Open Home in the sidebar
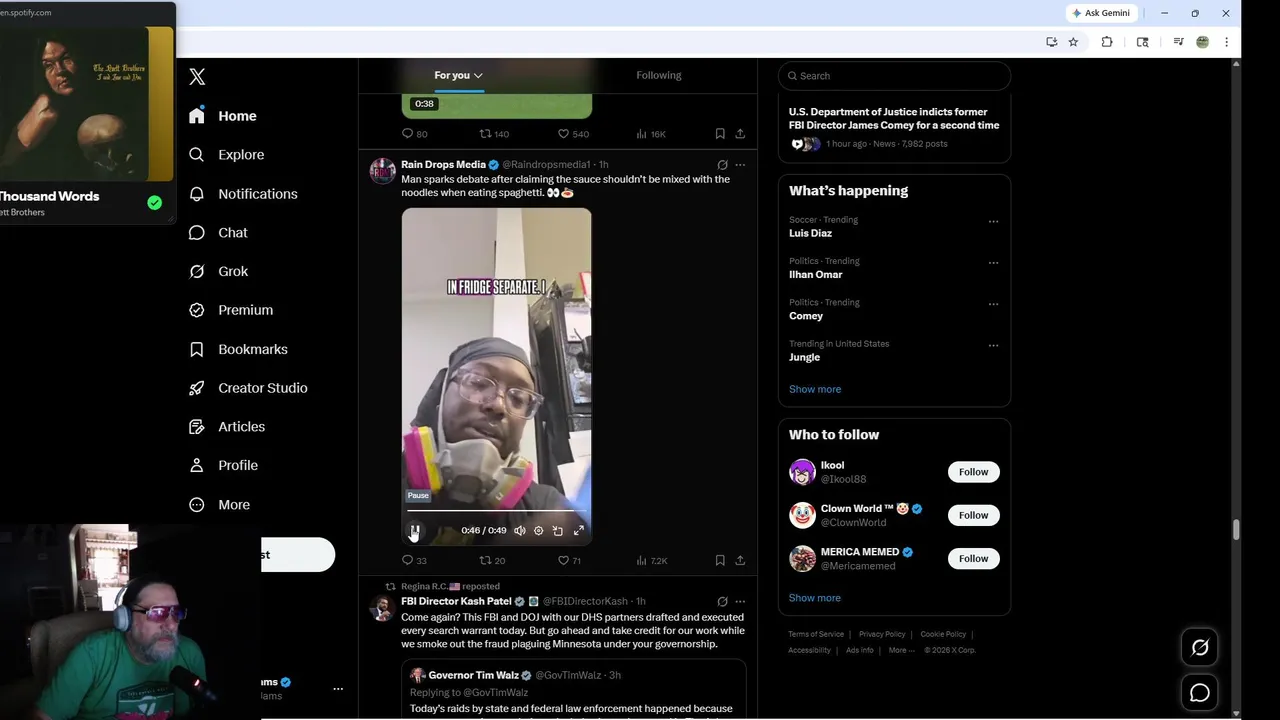The width and height of the screenshot is (1280, 720). (223, 116)
